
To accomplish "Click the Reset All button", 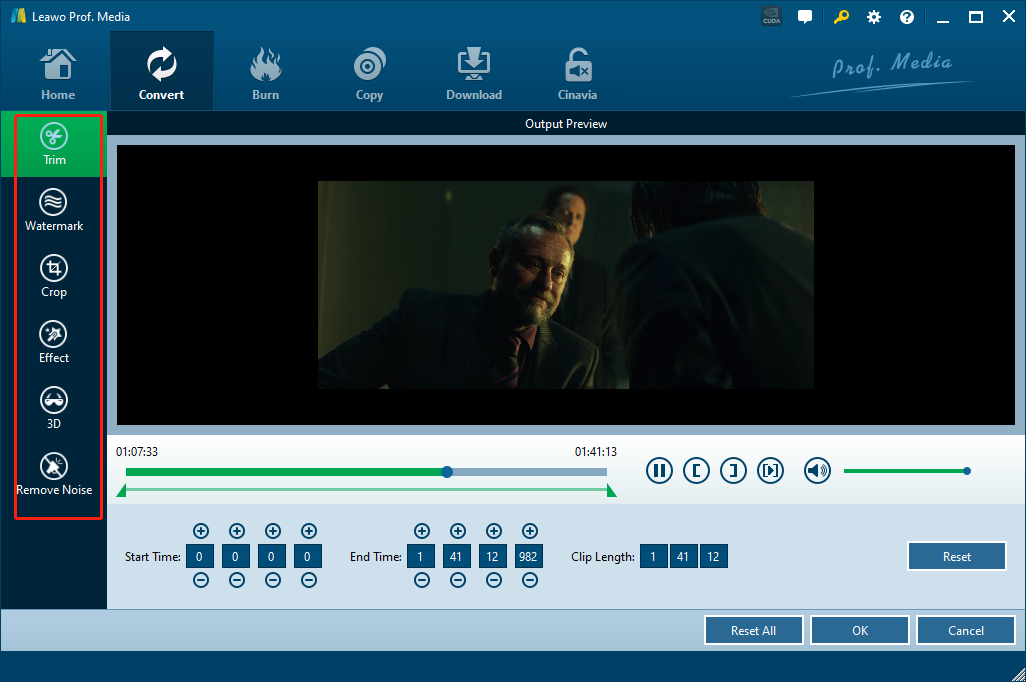I will pos(753,631).
